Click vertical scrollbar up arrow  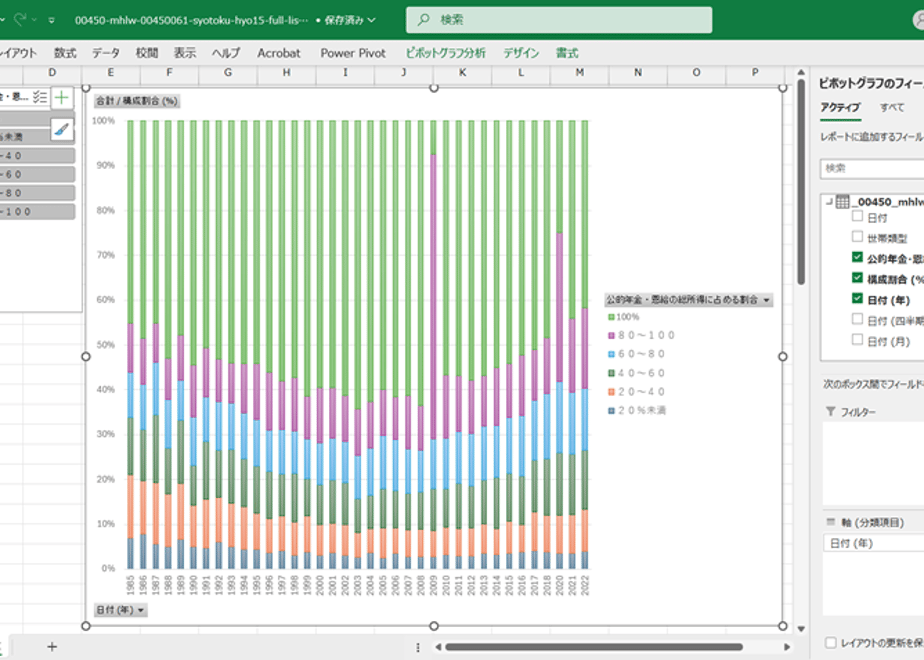[801, 72]
